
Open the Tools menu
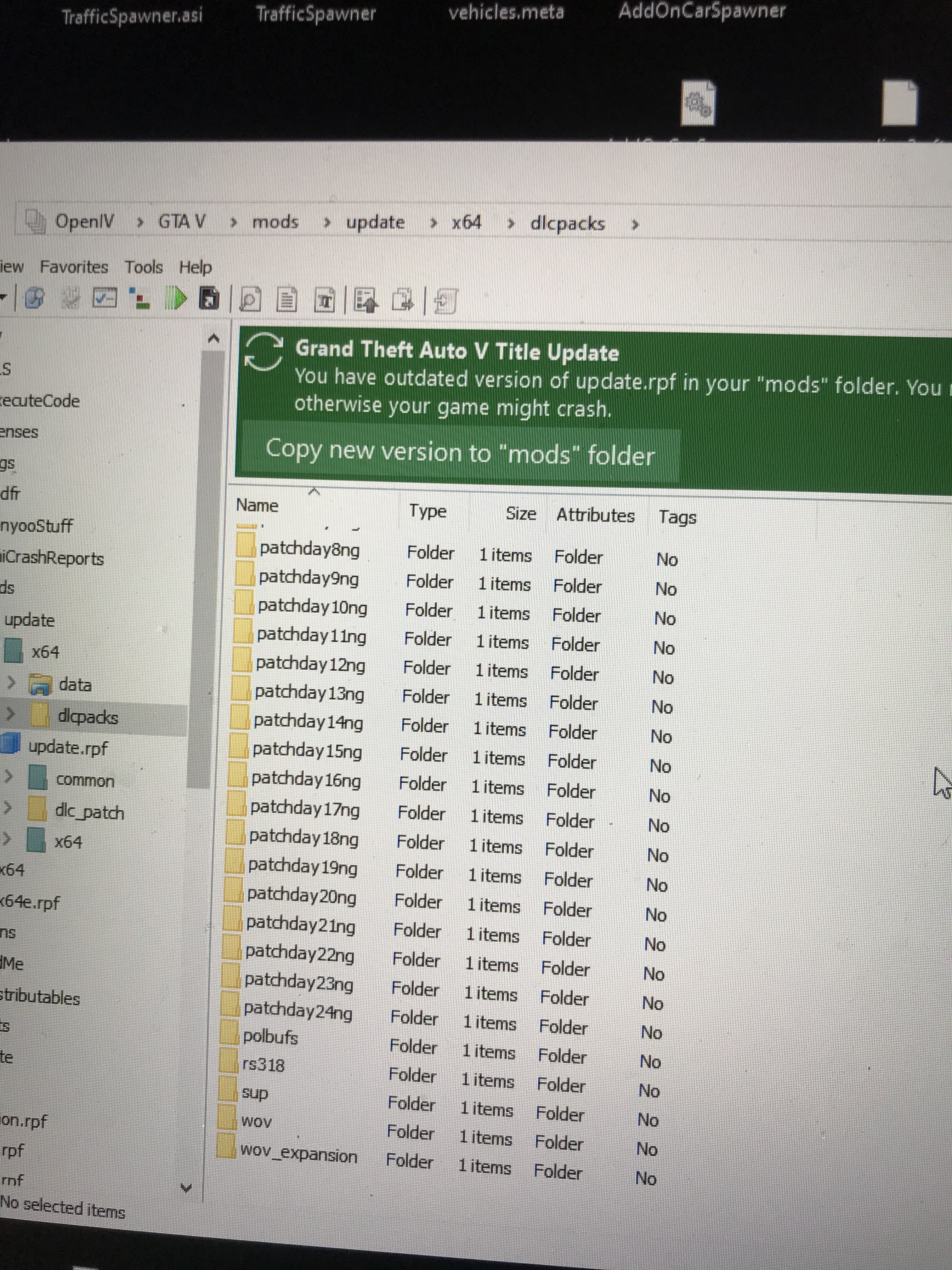(144, 267)
